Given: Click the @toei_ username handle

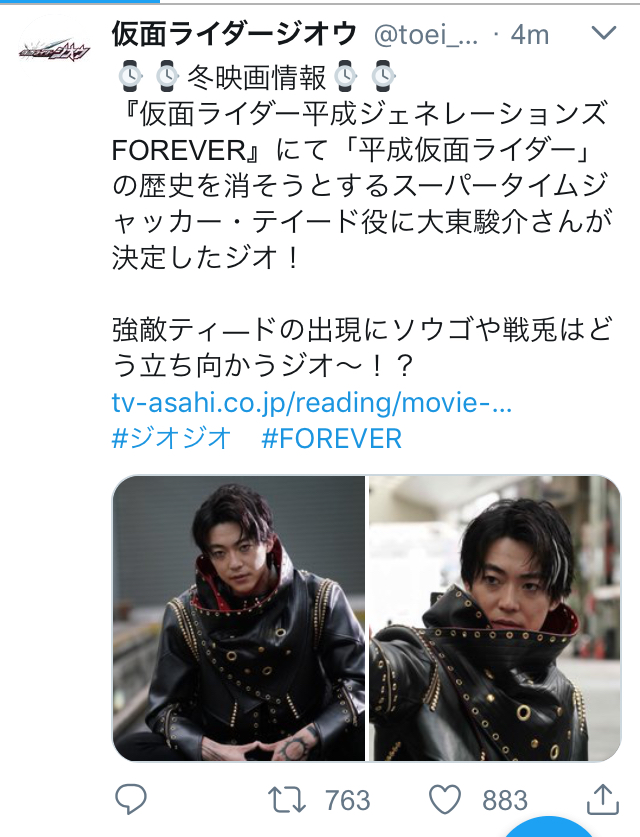Looking at the screenshot, I should click(x=425, y=35).
